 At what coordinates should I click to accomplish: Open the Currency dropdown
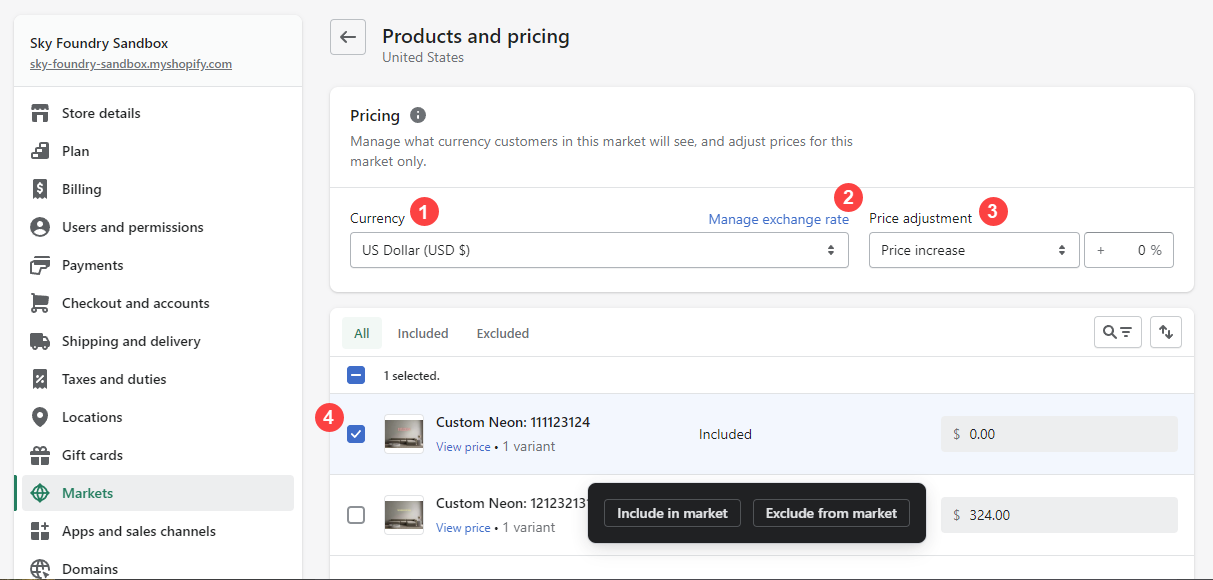point(599,250)
